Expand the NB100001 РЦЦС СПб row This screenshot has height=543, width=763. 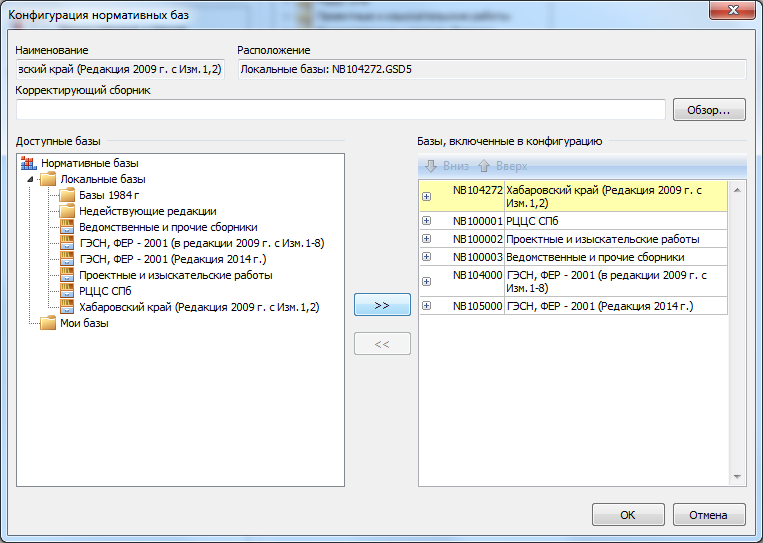coord(427,221)
